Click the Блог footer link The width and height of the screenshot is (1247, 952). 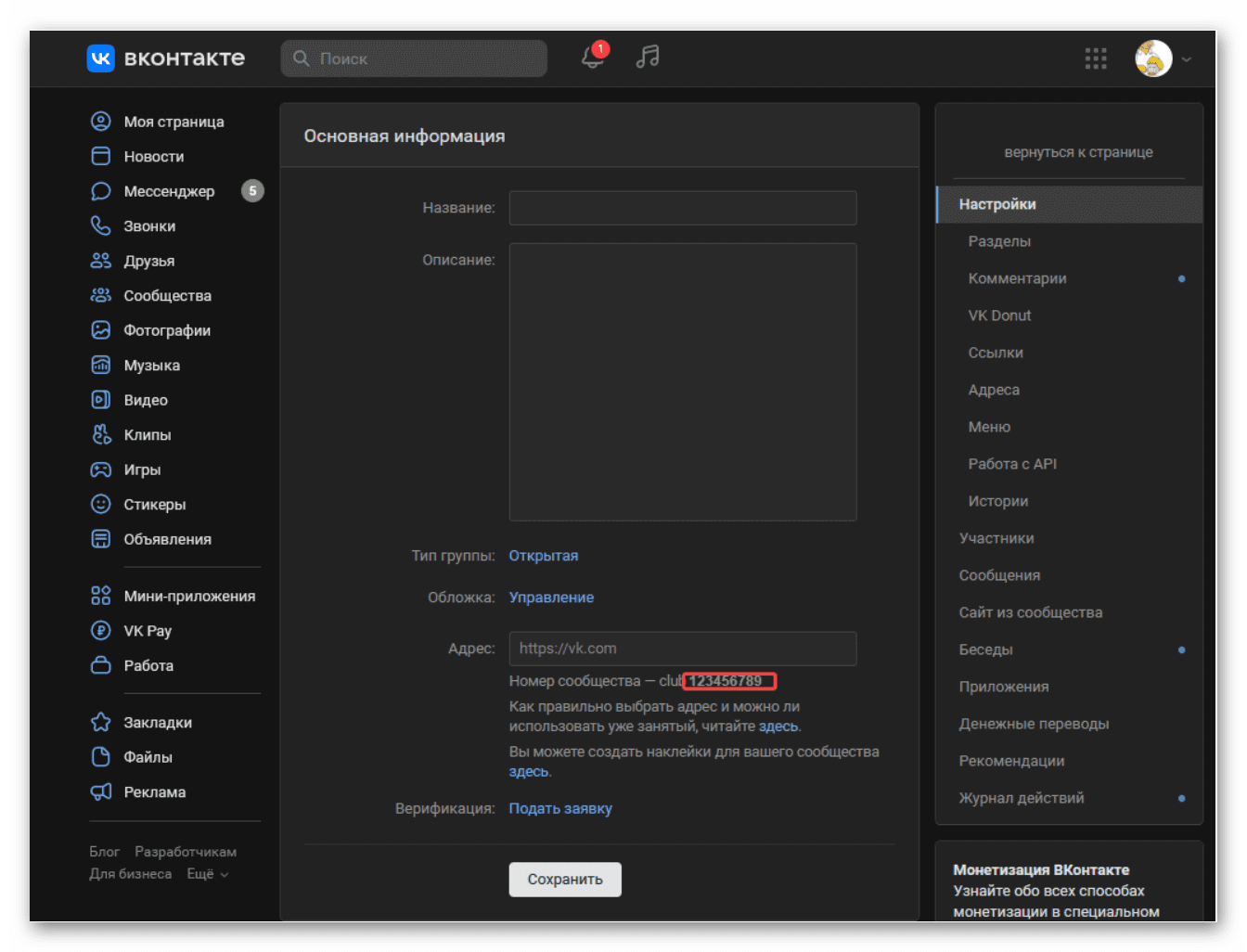pyautogui.click(x=104, y=852)
